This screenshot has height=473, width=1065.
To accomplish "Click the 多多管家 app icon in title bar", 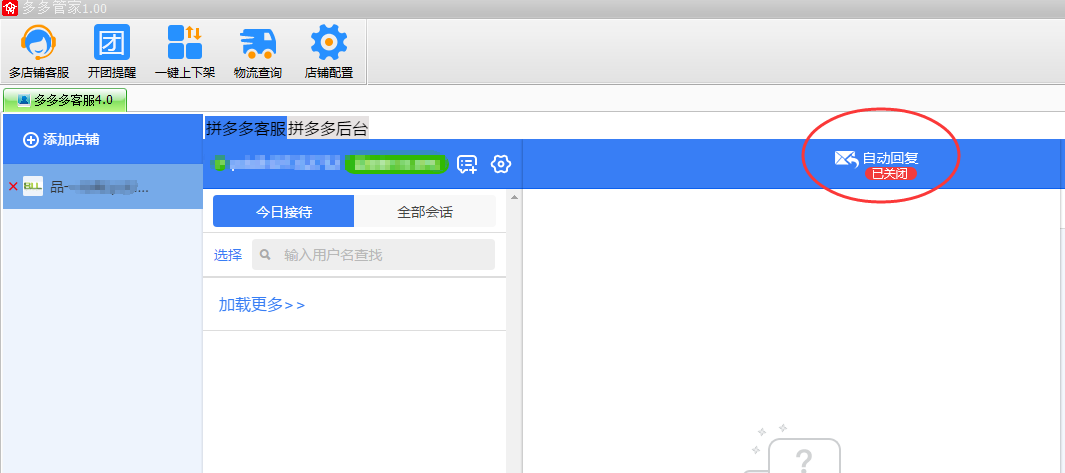I will 10,8.
